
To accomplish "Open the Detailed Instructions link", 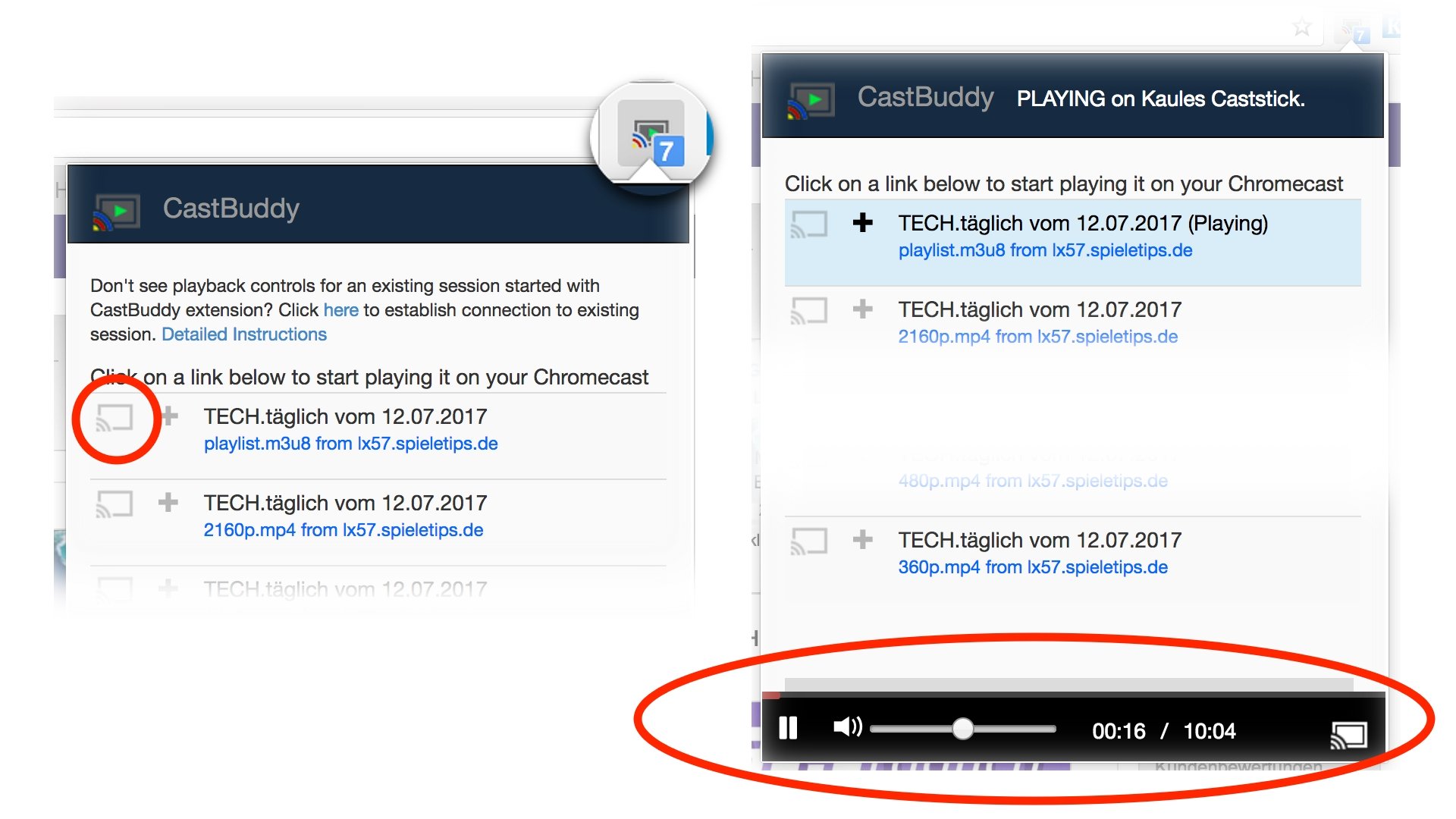I will [244, 334].
